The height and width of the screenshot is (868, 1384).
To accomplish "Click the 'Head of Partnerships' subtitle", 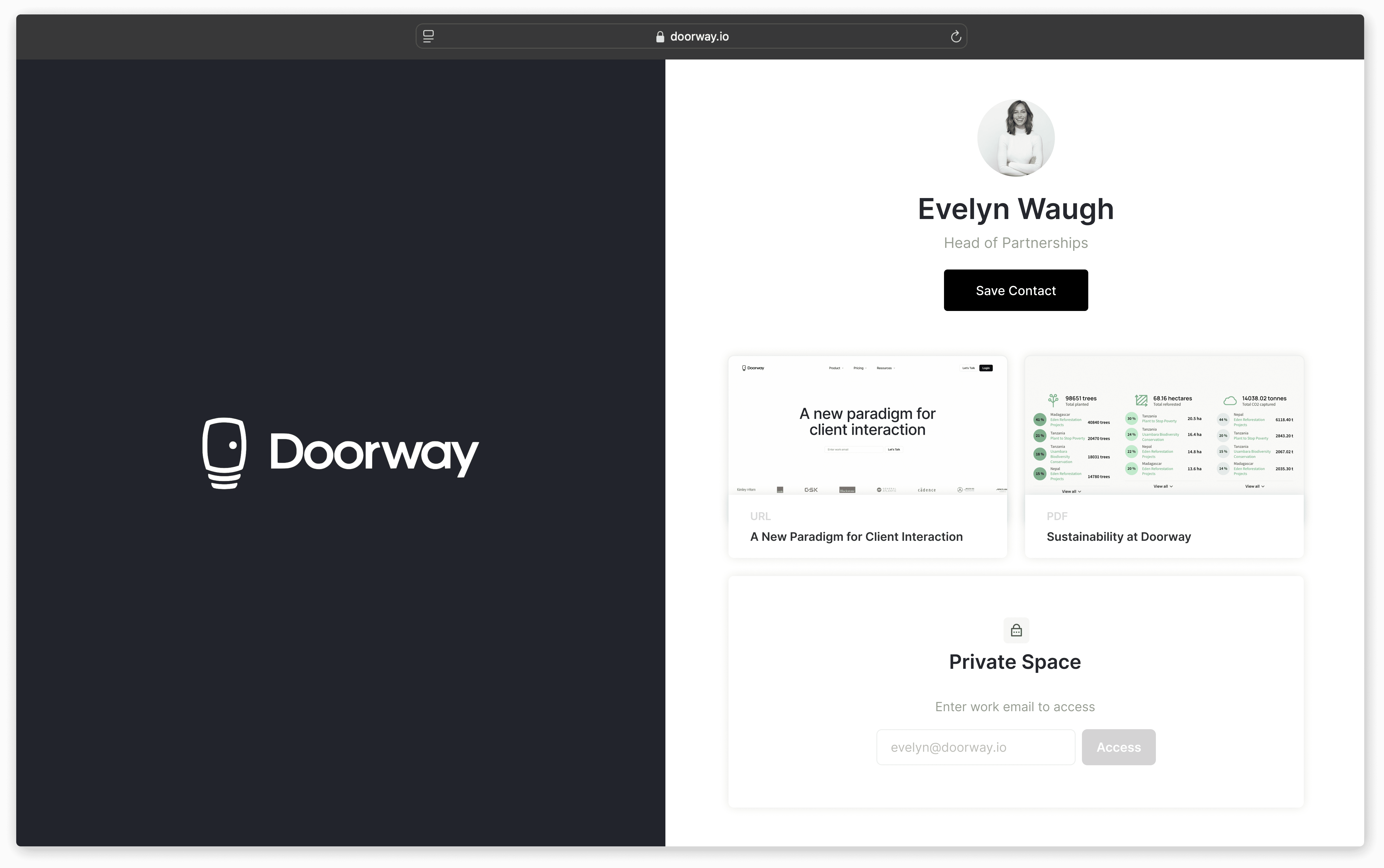I will pos(1016,243).
